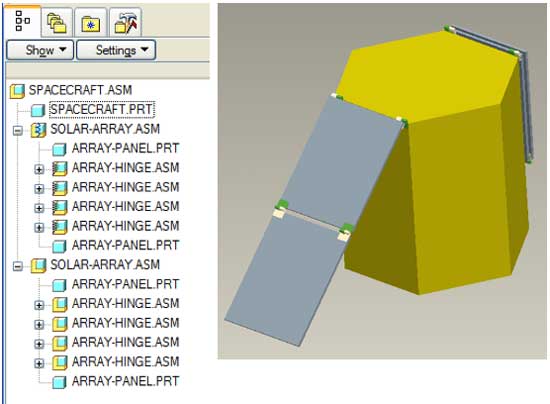Select the first ARRAY-PANEL.PRT tree item
The image size is (550, 404).
click(x=126, y=149)
